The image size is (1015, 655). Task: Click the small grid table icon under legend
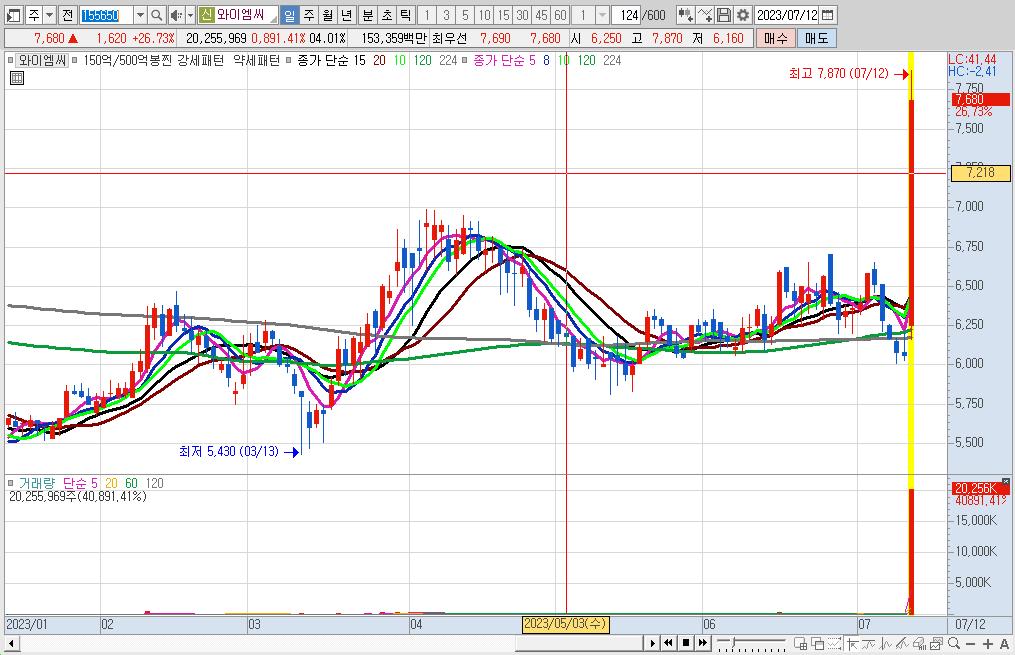(x=17, y=78)
